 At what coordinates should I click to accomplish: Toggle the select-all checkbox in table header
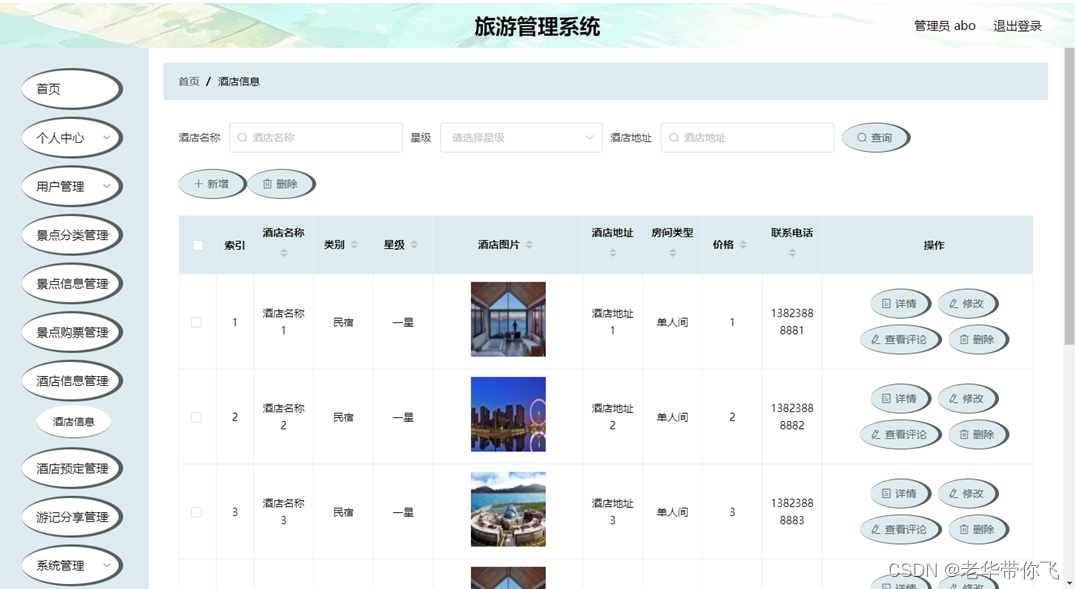197,245
